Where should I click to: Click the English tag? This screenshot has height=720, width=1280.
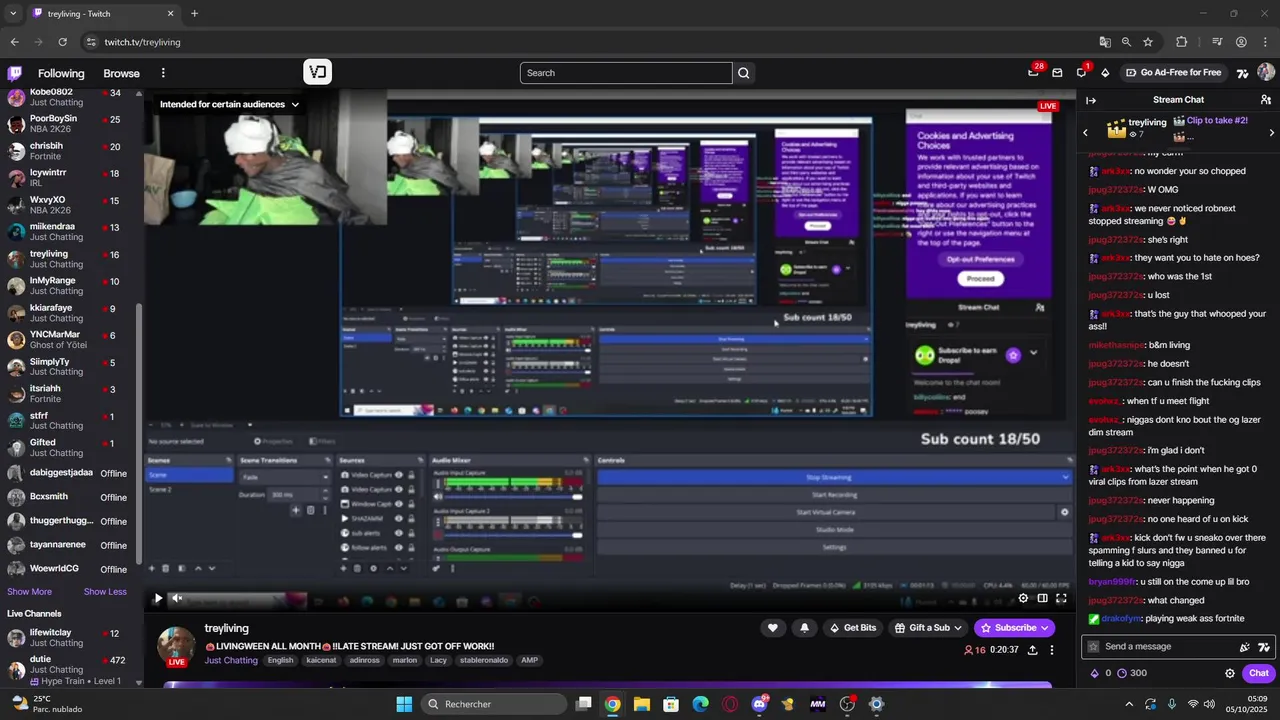(280, 660)
